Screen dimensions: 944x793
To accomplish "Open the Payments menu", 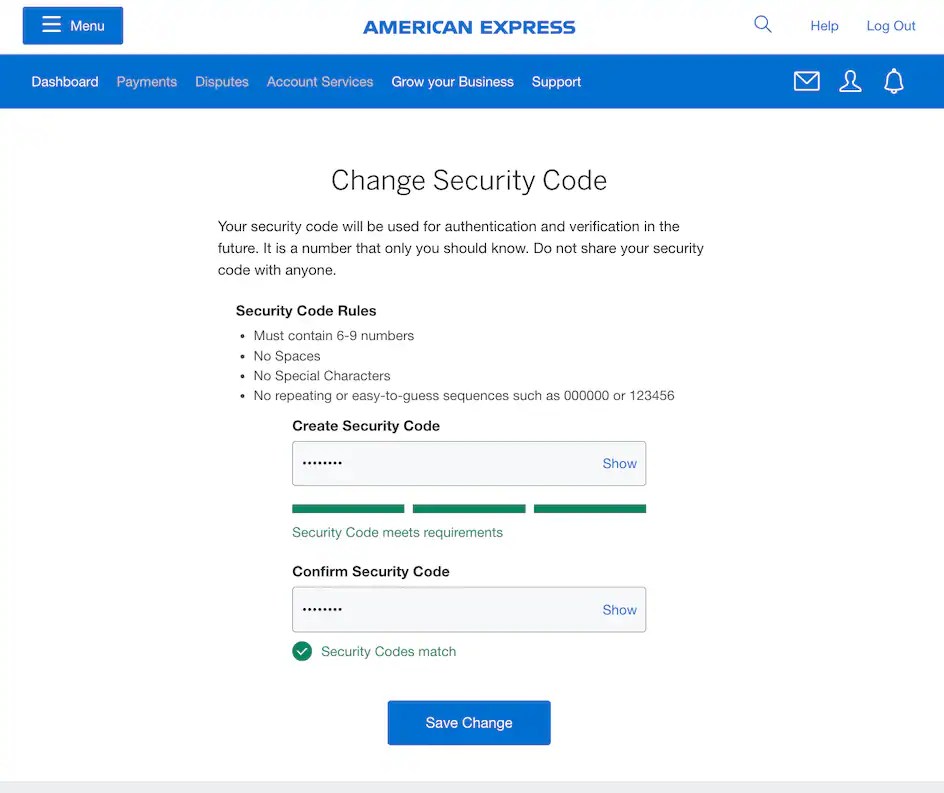I will (146, 82).
